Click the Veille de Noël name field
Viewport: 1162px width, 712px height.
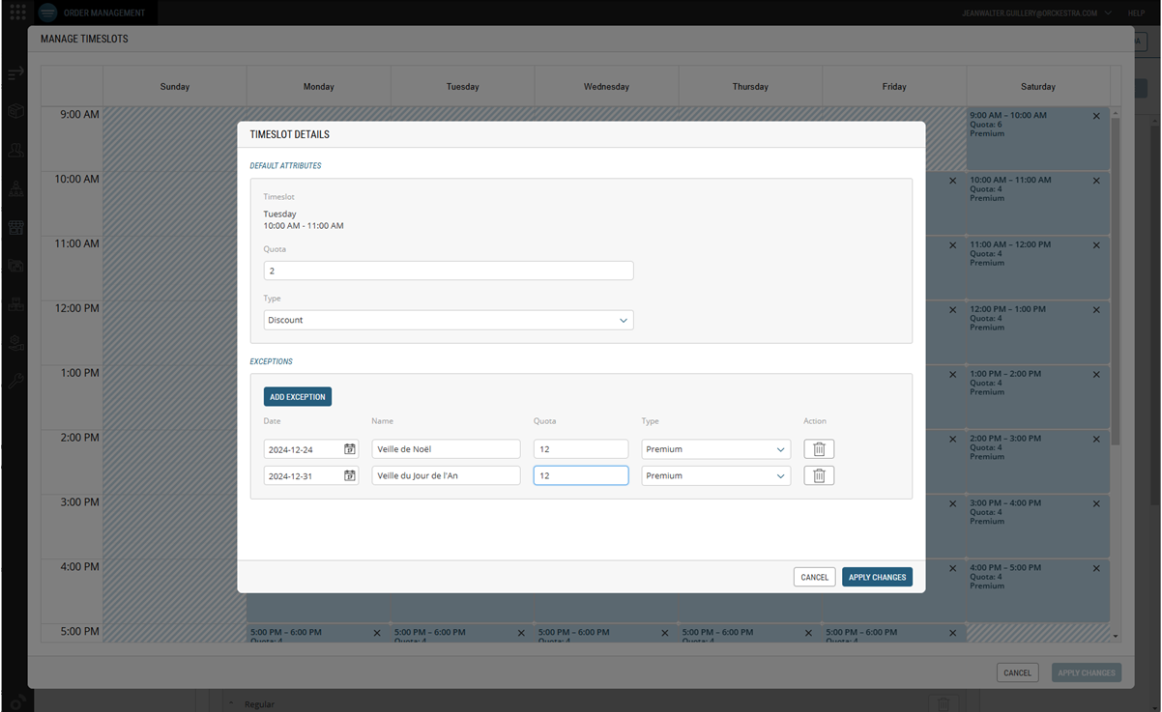coord(445,450)
